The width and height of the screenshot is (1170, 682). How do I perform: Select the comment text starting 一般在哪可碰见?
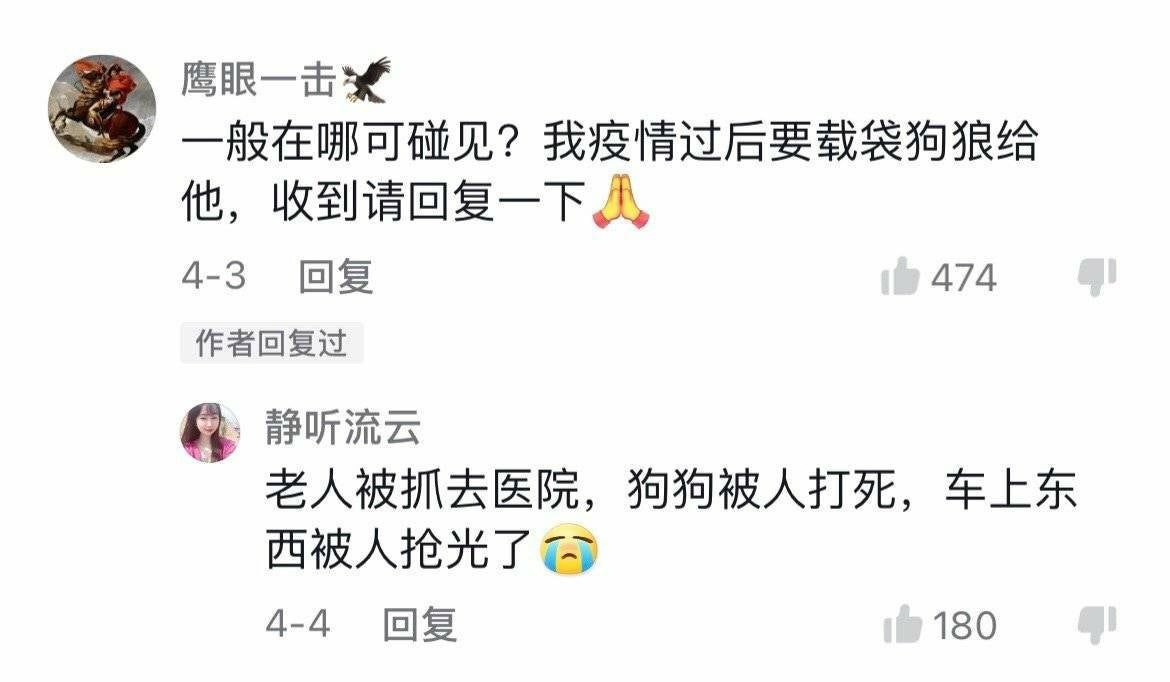610,171
